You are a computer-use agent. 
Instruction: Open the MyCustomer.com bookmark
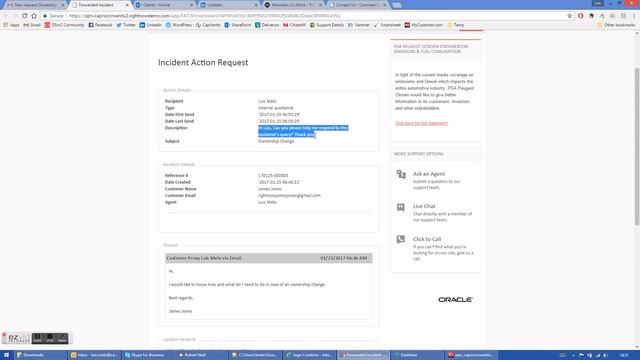point(423,25)
